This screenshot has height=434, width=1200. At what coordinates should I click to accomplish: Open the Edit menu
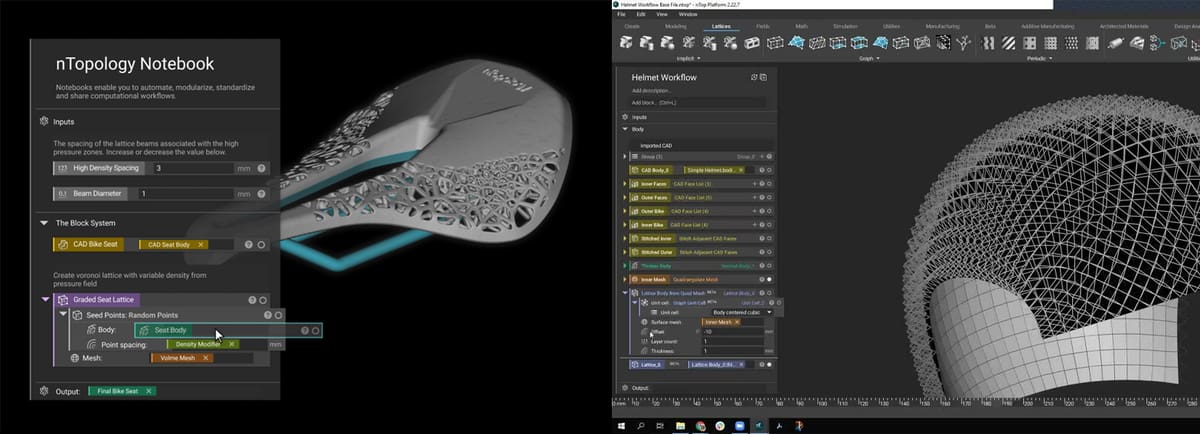coord(641,15)
